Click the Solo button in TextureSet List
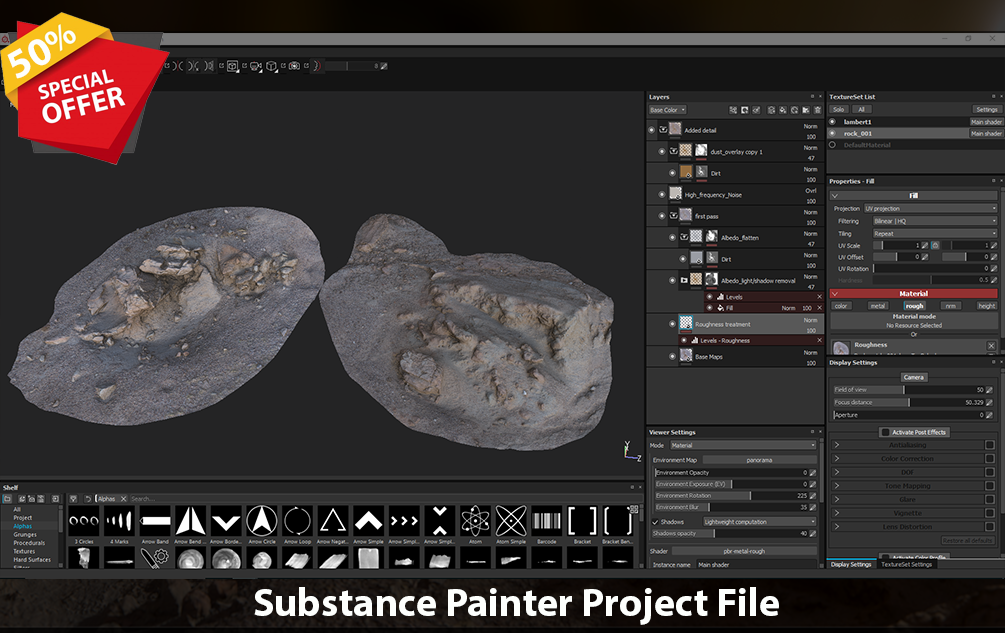The width and height of the screenshot is (1005, 633). 839,110
